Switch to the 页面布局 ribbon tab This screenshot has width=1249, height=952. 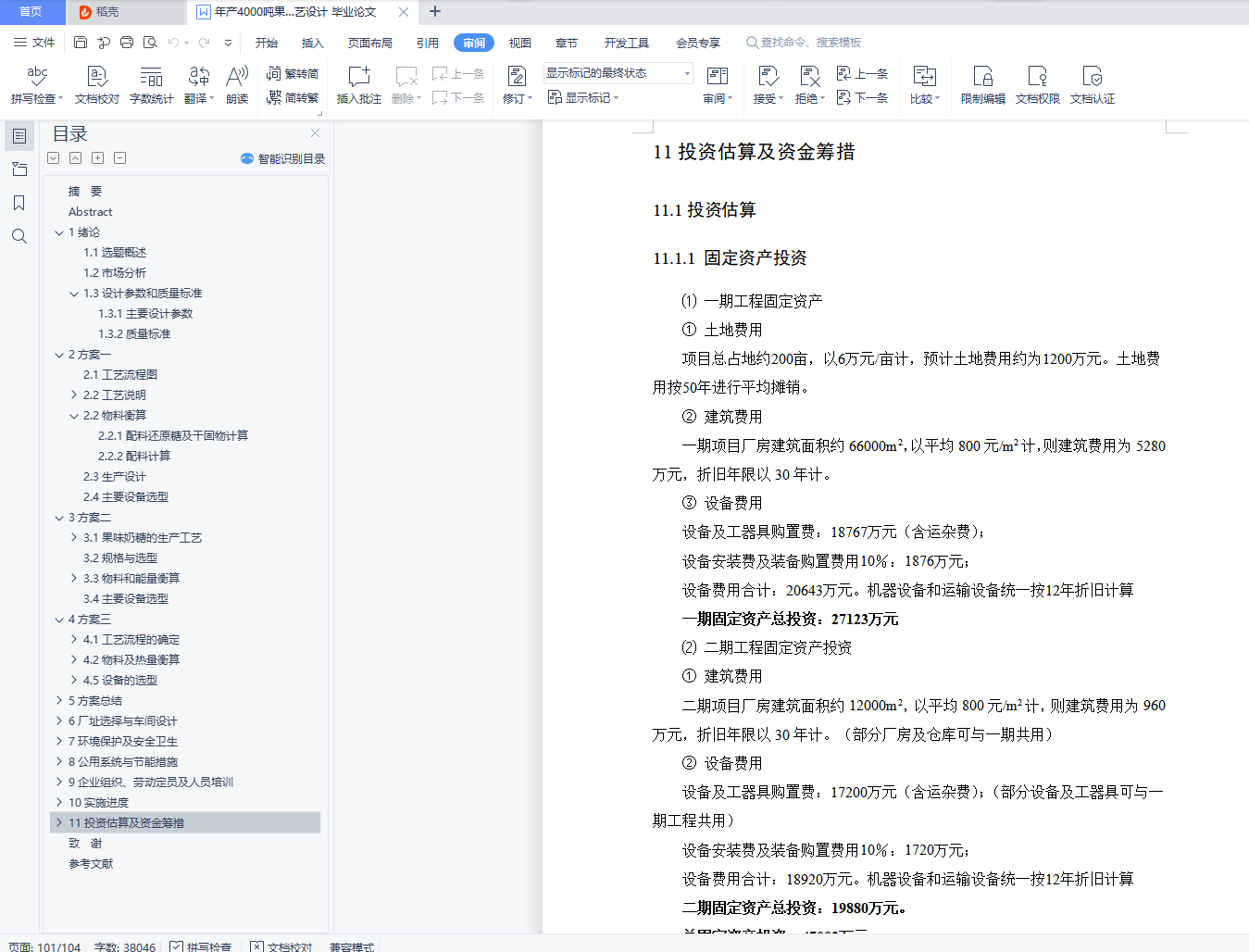tap(370, 43)
